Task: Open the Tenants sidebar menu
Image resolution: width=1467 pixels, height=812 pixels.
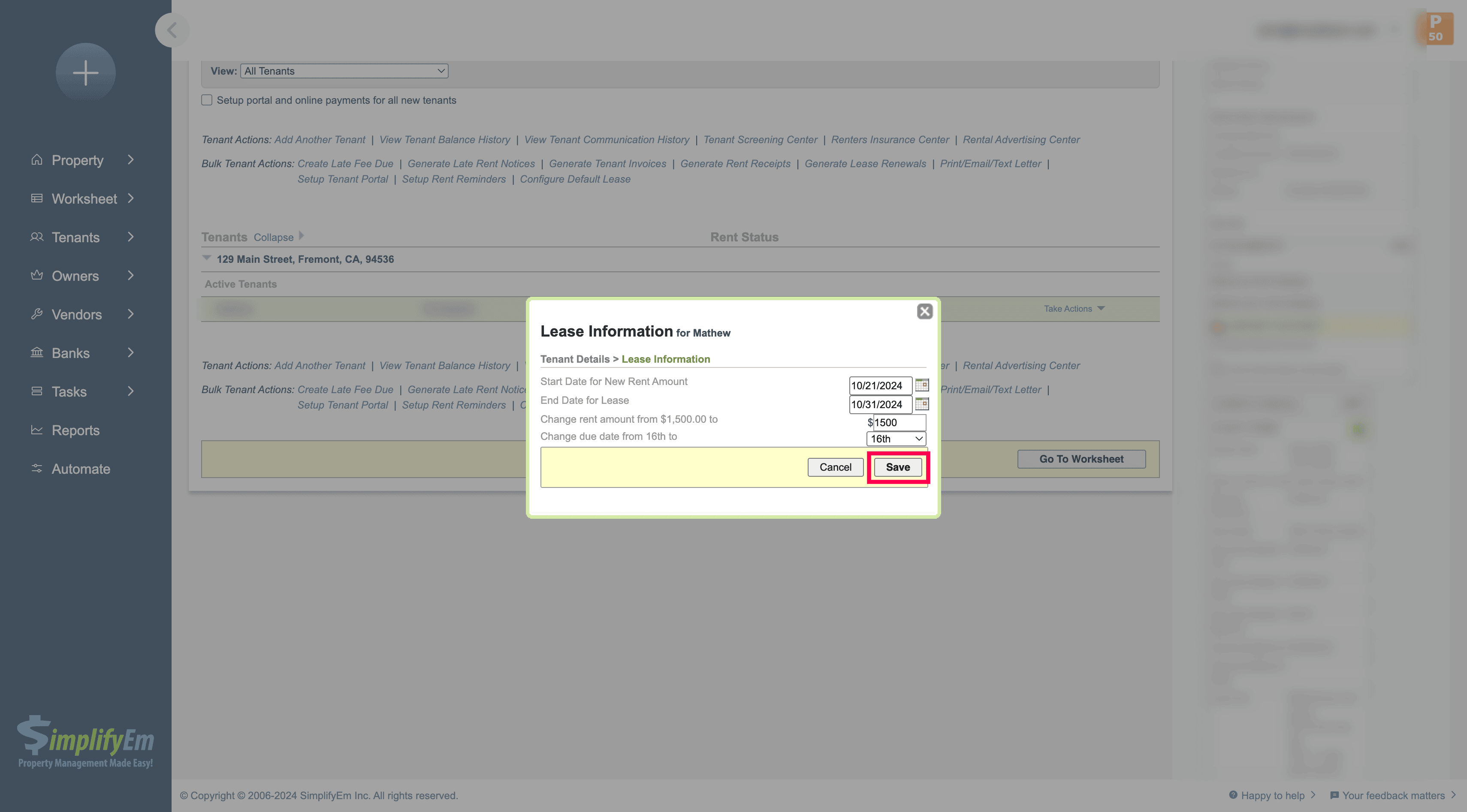Action: point(76,237)
